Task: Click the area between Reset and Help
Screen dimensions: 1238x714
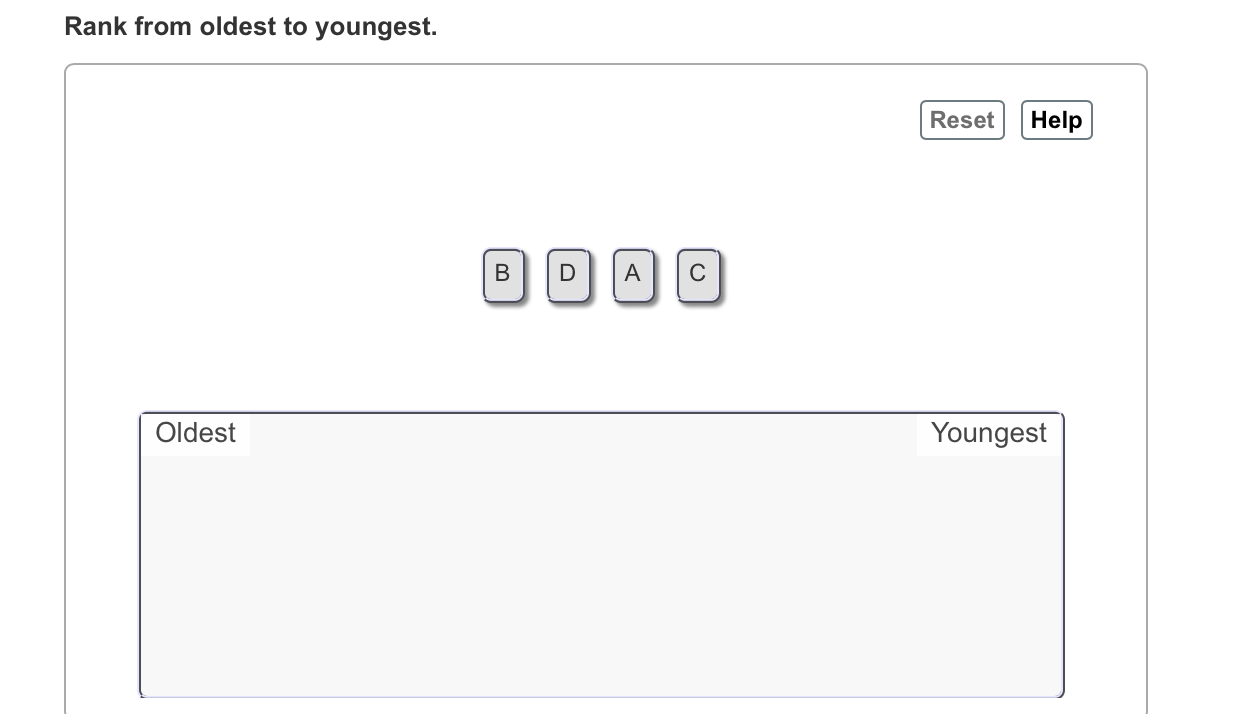Action: (x=1012, y=119)
